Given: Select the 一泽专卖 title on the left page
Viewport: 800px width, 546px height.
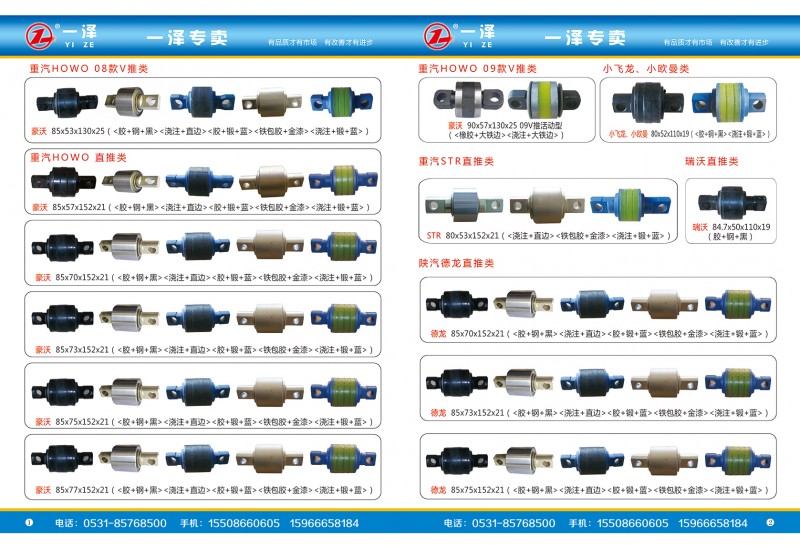Looking at the screenshot, I should pos(187,38).
